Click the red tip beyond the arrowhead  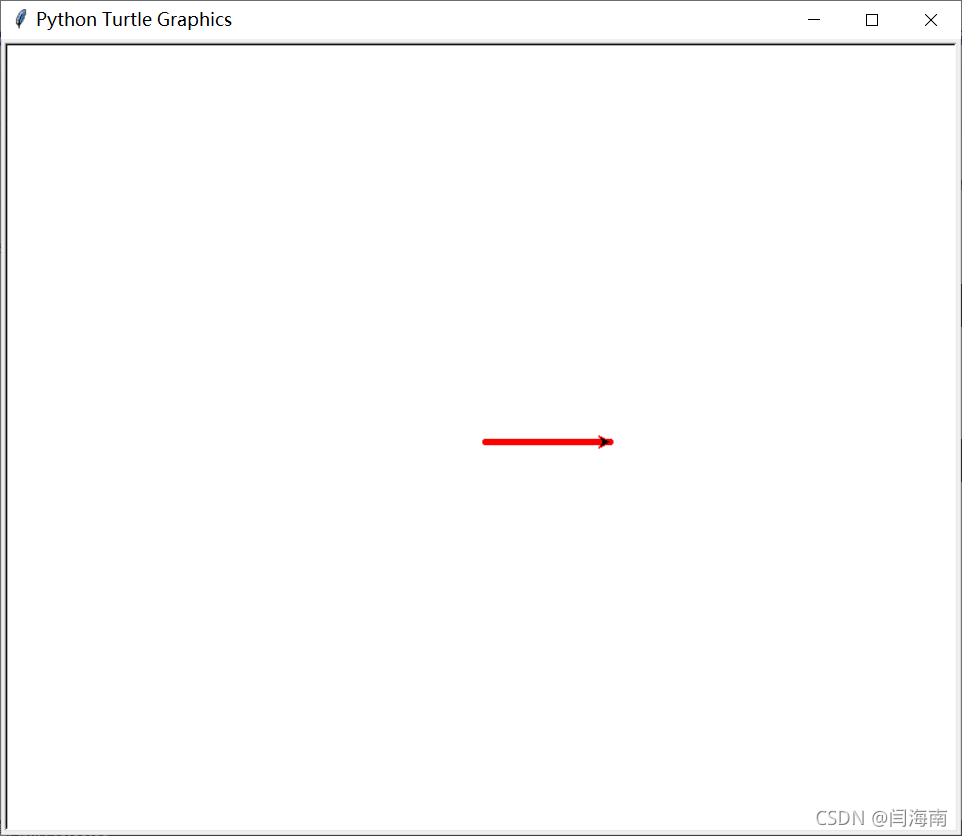[611, 442]
